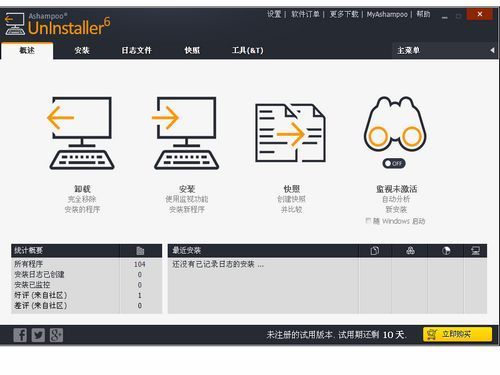Click the Install (安装) computer icon
The width and height of the screenshot is (500, 375).
186,133
